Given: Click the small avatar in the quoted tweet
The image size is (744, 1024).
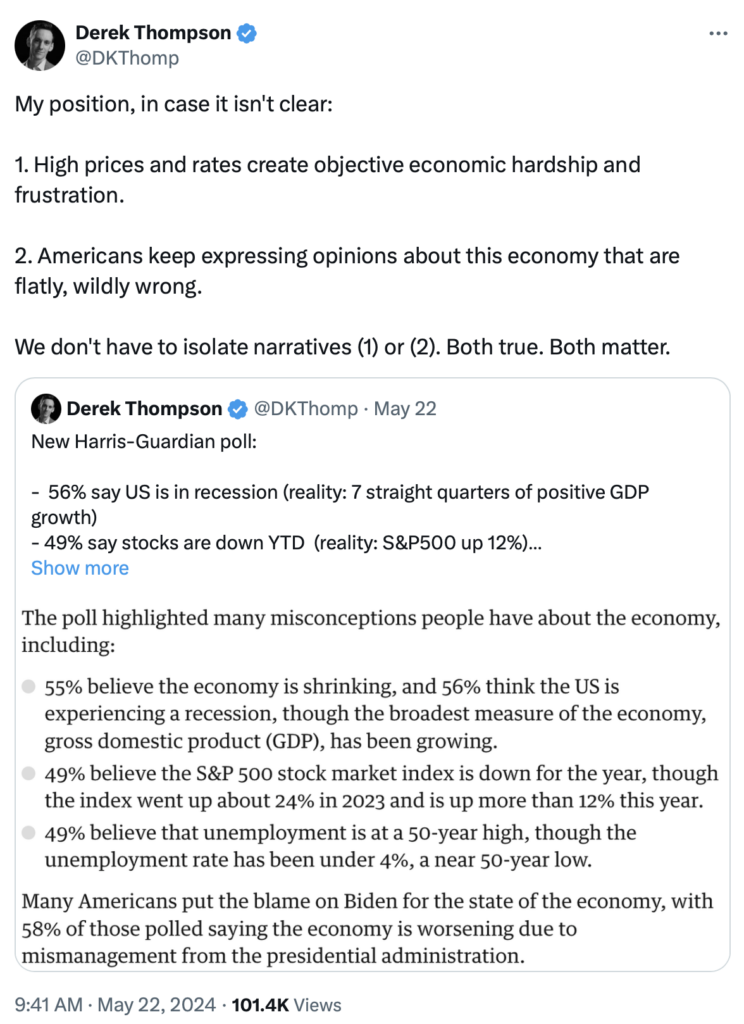Looking at the screenshot, I should pos(46,408).
